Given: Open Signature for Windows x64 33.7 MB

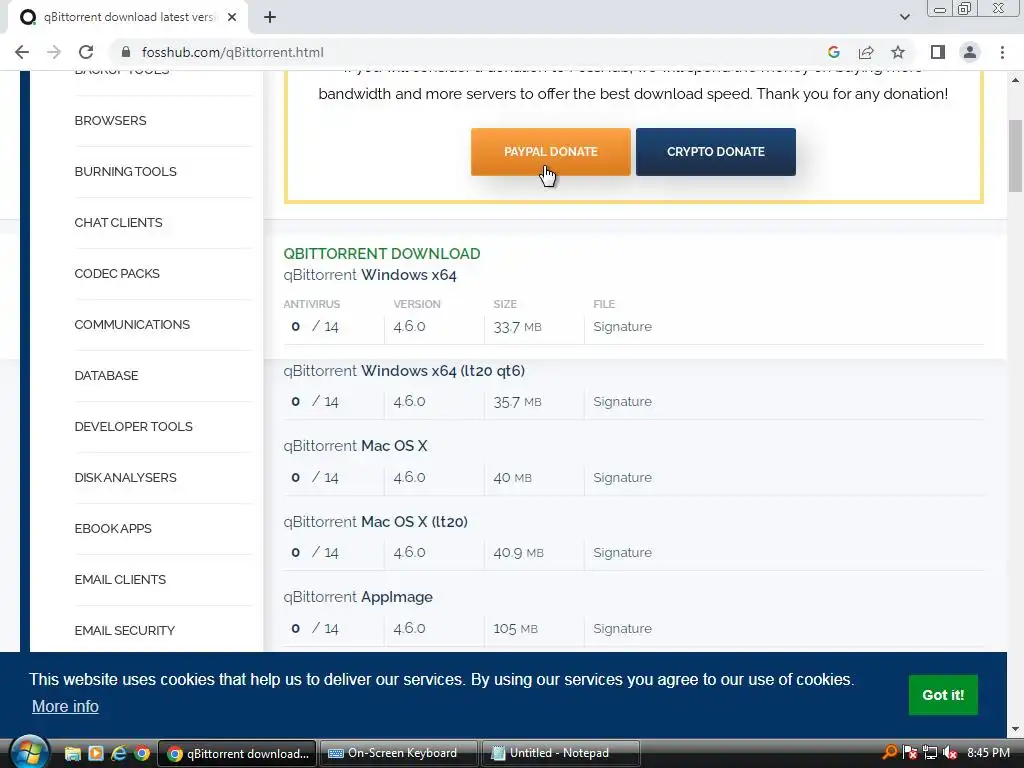Looking at the screenshot, I should [x=622, y=327].
